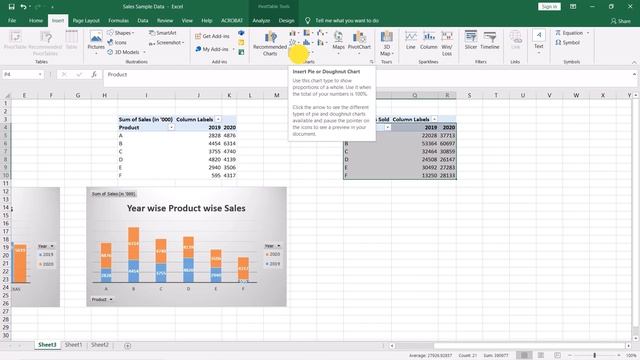
Task: Click the Select All corner of grid
Action: (6, 95)
